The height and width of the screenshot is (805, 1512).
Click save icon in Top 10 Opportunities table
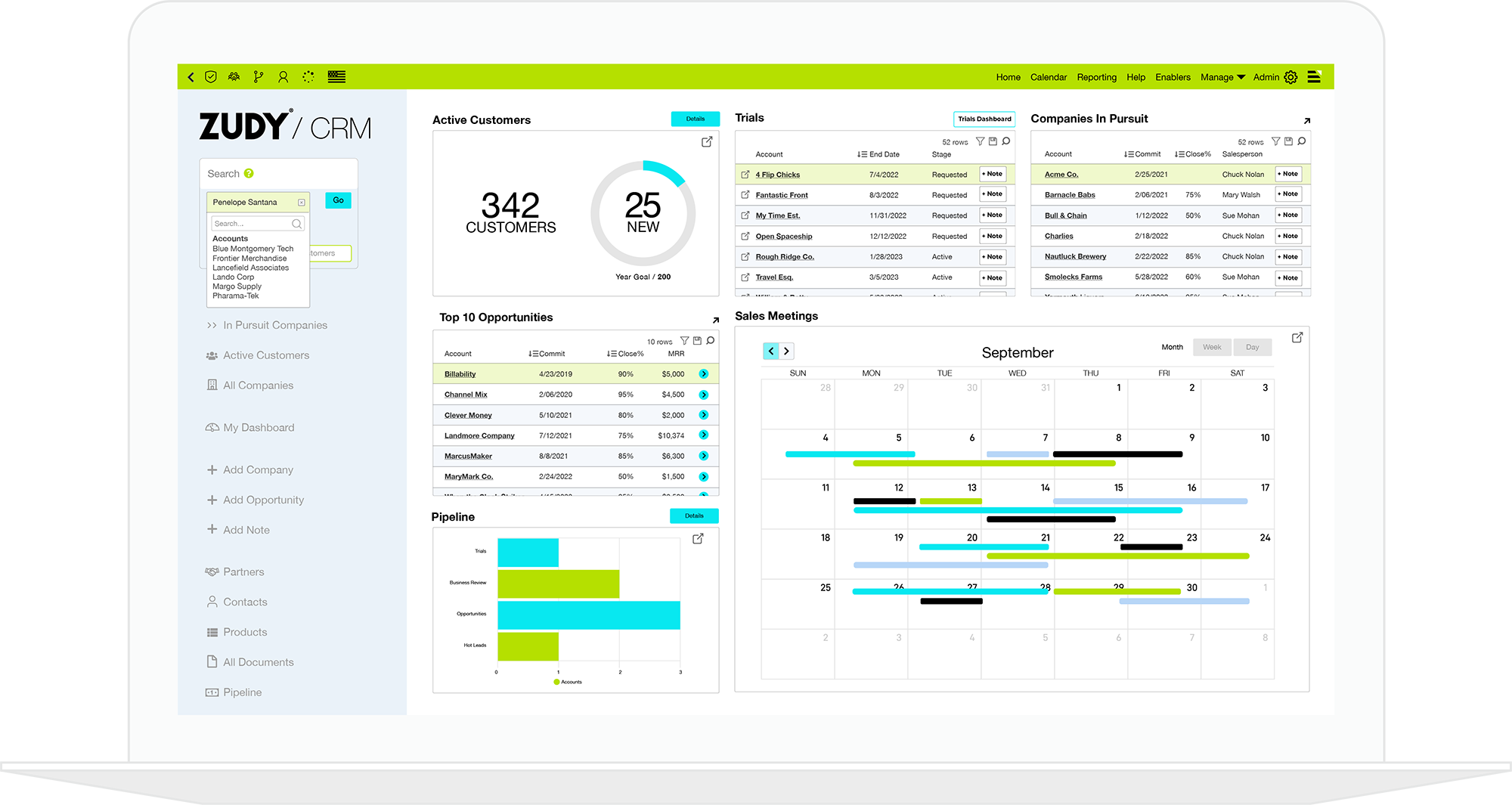pos(697,341)
